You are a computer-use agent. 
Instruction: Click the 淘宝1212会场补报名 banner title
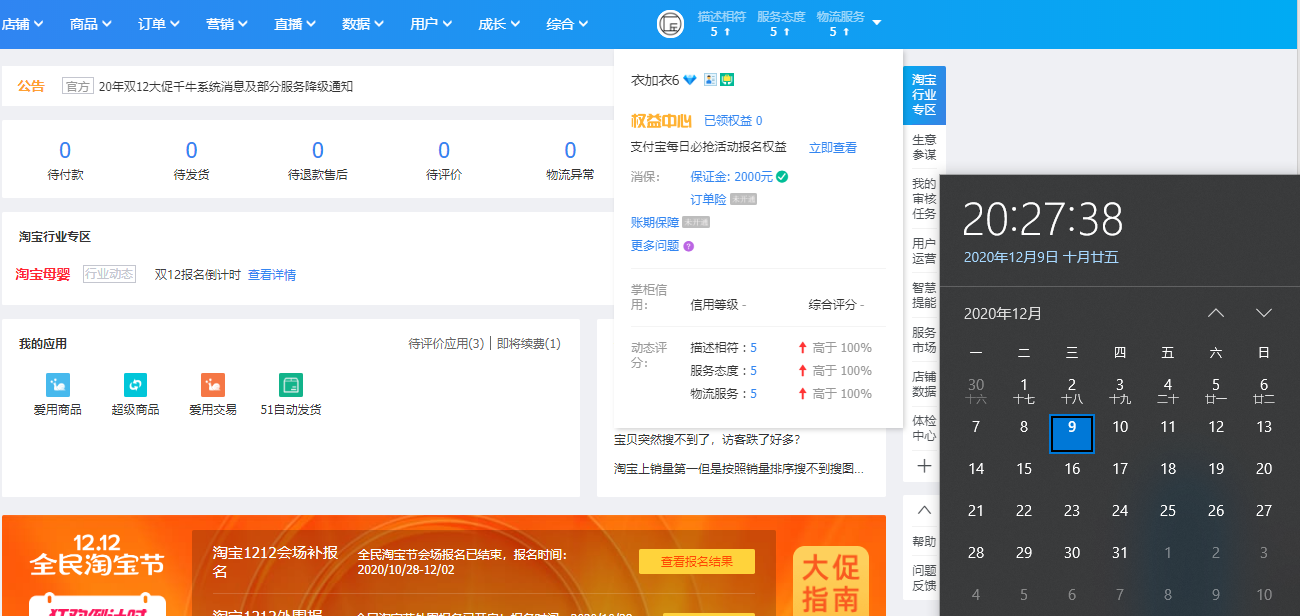click(x=275, y=562)
